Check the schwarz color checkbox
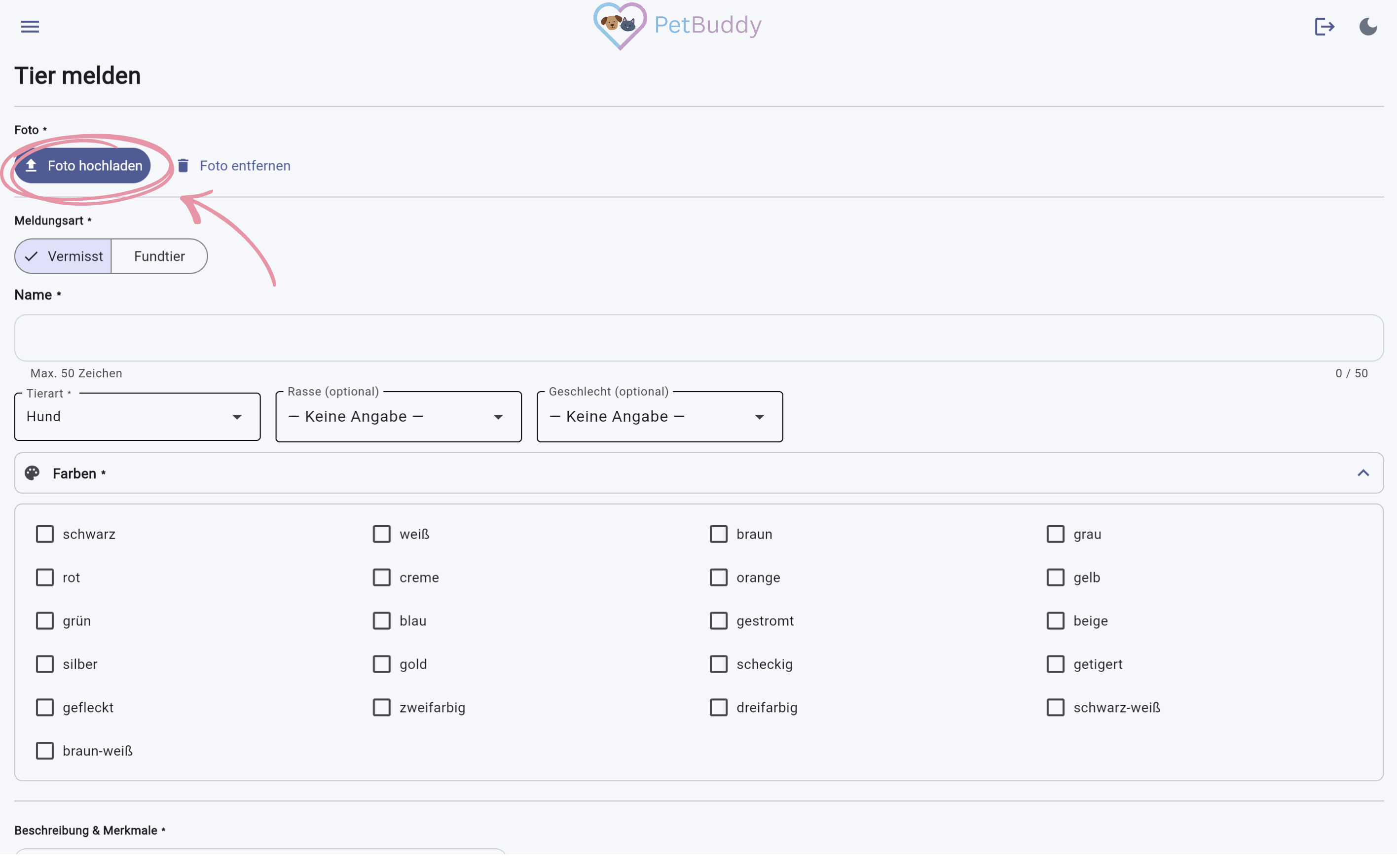Viewport: 1397px width, 868px height. pyautogui.click(x=45, y=534)
